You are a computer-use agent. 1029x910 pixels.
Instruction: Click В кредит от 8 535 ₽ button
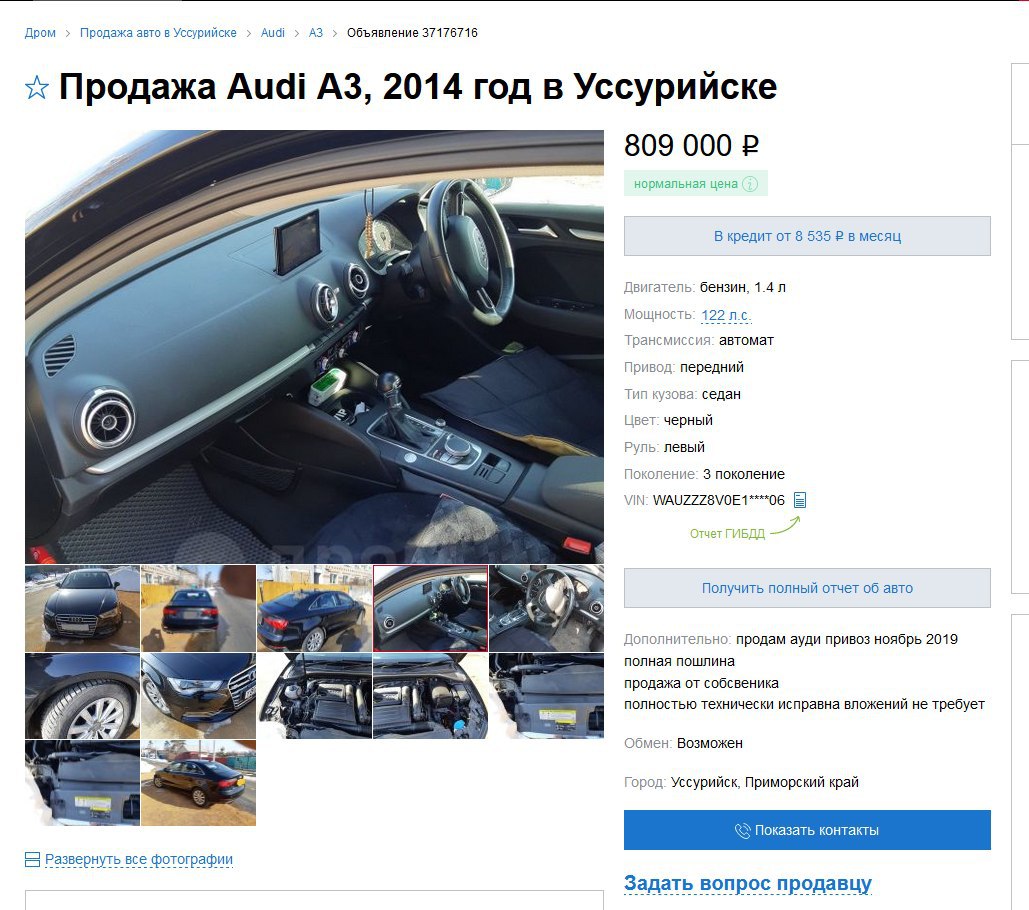[x=807, y=236]
